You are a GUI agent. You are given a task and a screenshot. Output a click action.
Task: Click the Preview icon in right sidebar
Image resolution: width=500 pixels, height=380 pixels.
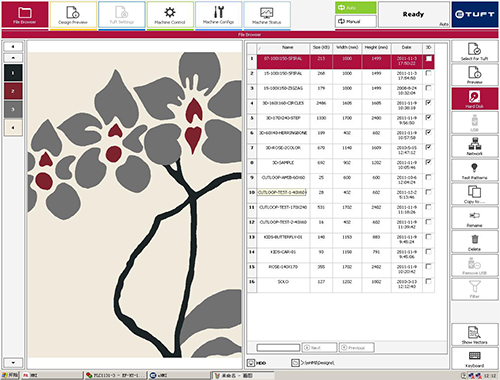(475, 75)
